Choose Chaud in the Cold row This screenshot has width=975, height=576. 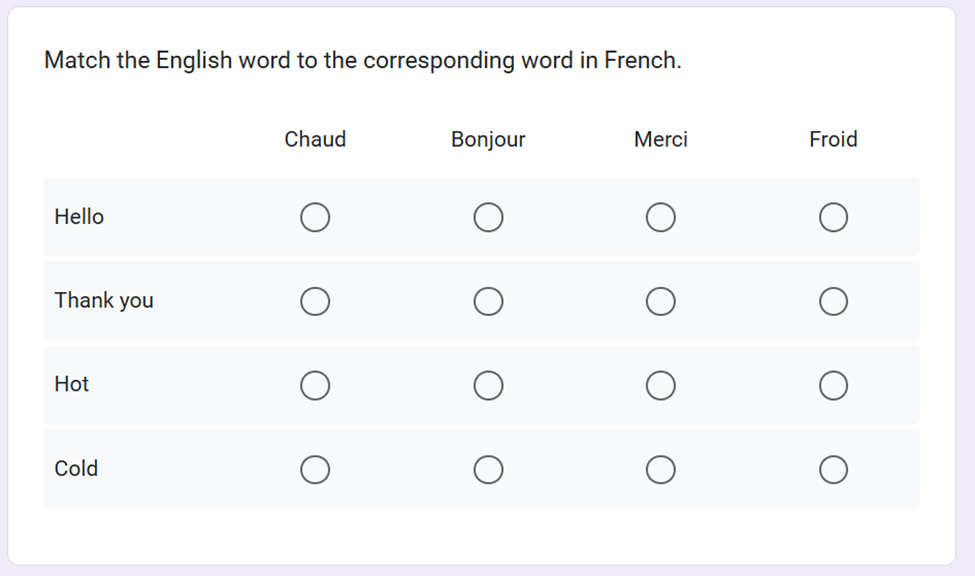tap(315, 469)
